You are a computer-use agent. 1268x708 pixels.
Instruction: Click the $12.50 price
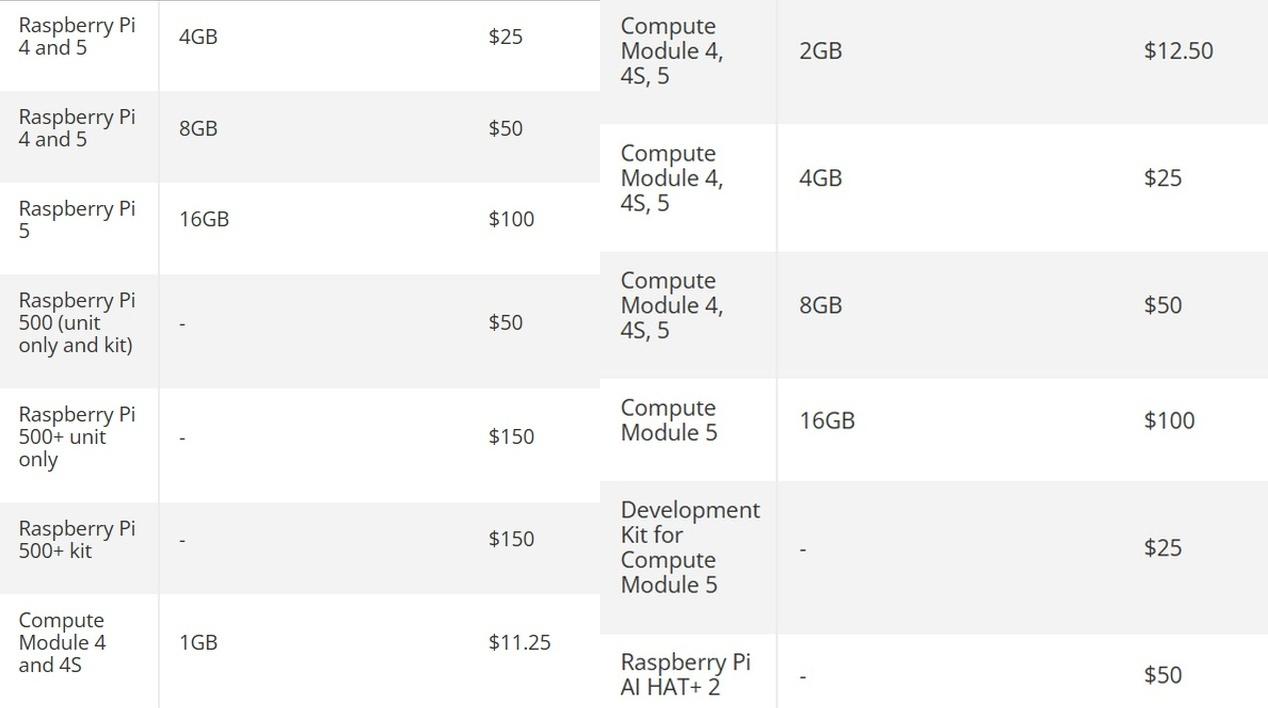pos(1178,51)
